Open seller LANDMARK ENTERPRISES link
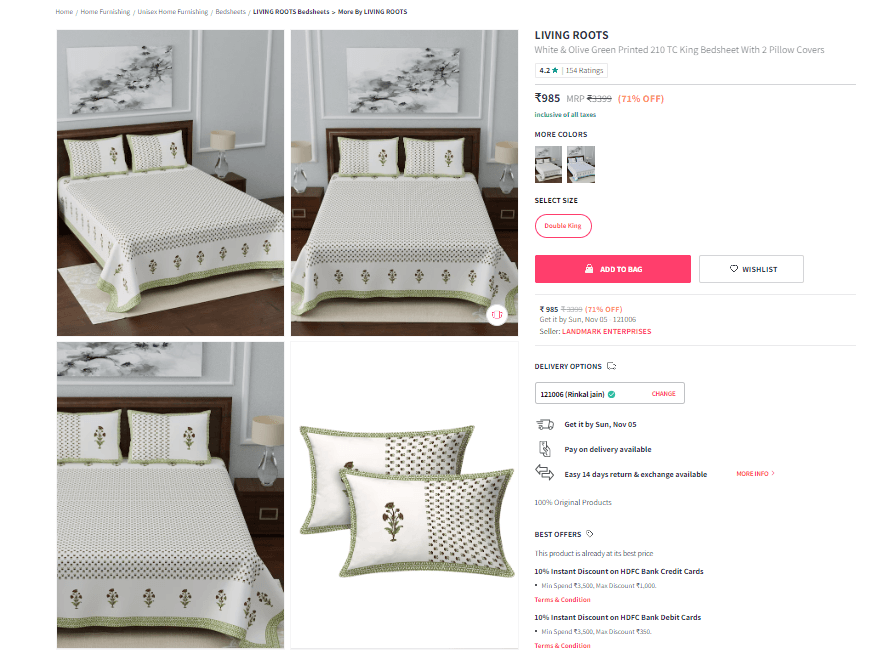 point(606,331)
